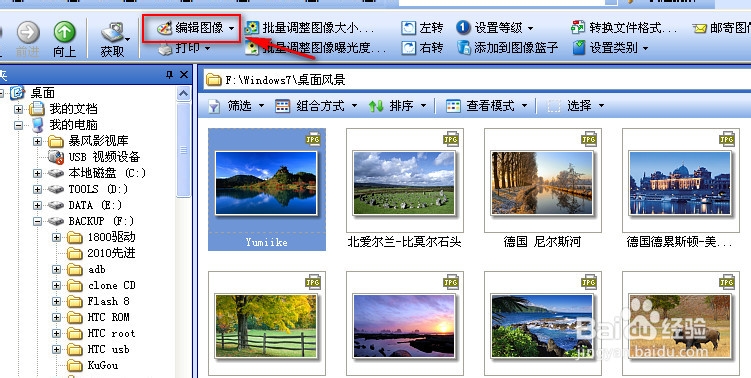
Task: Collapse BACKUP (F:) tree node
Action: (x=37, y=221)
